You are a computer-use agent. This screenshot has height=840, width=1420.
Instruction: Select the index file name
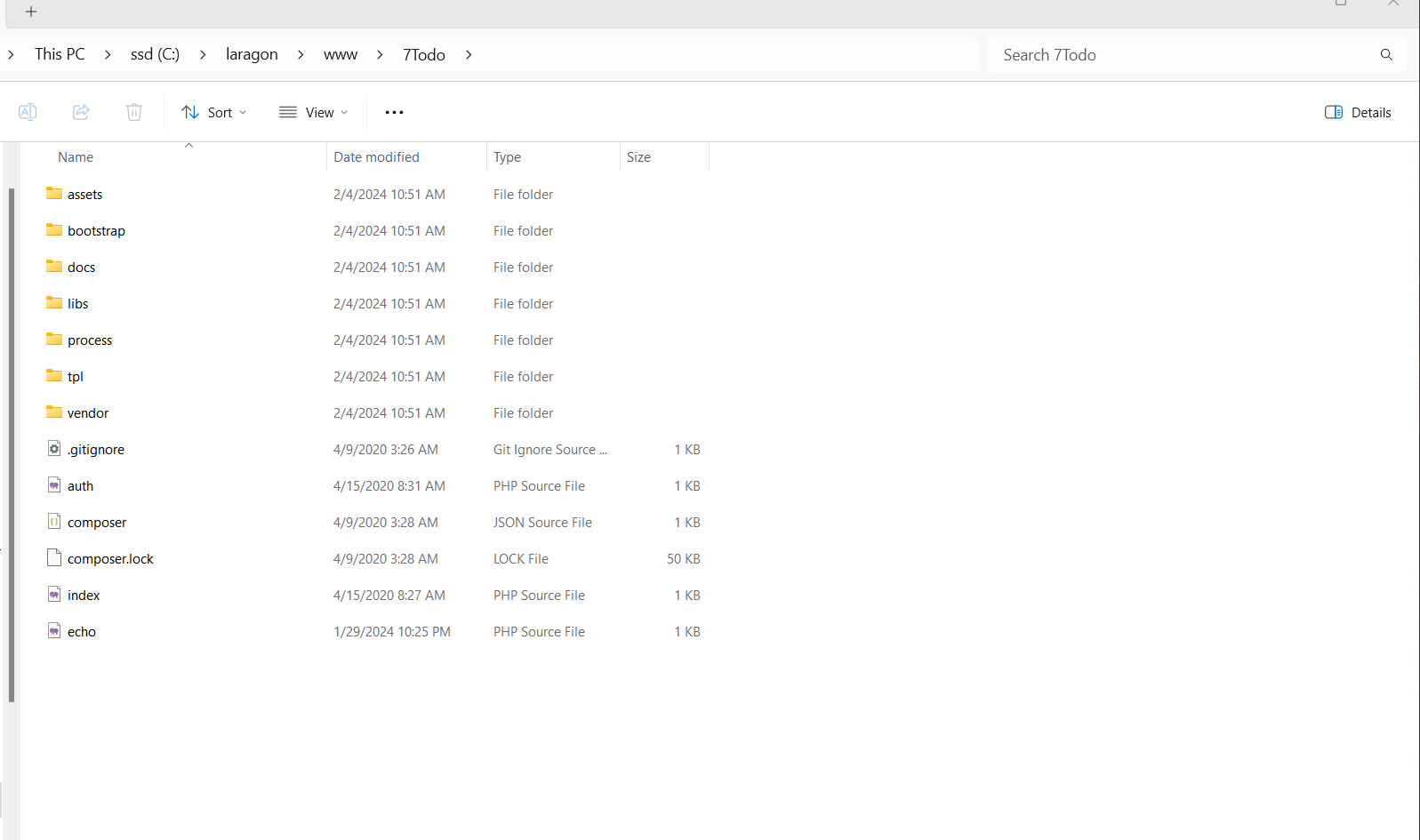point(84,596)
